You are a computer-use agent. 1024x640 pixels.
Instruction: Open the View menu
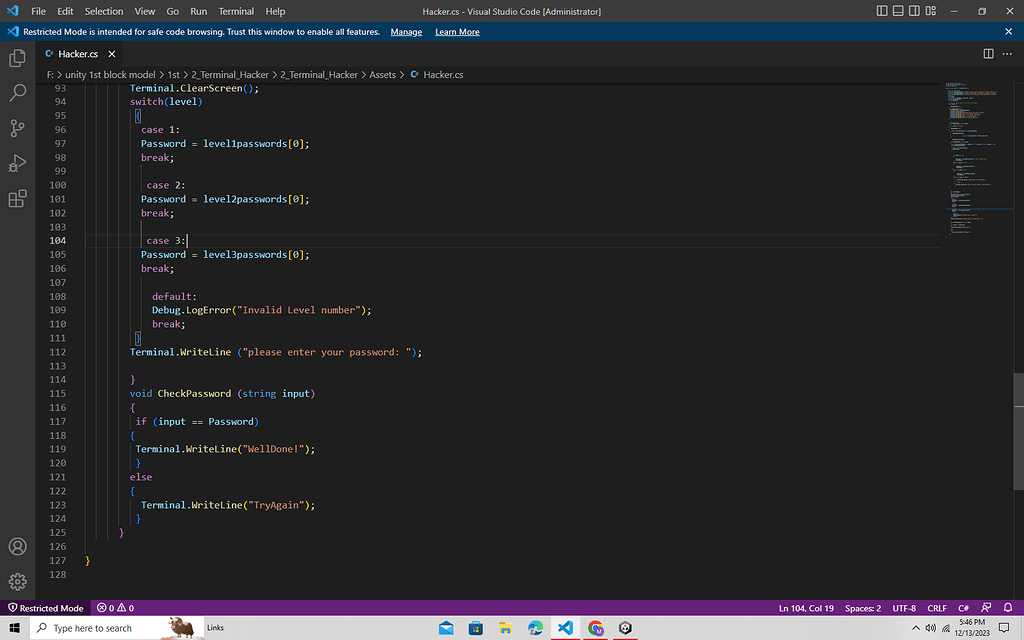(144, 11)
